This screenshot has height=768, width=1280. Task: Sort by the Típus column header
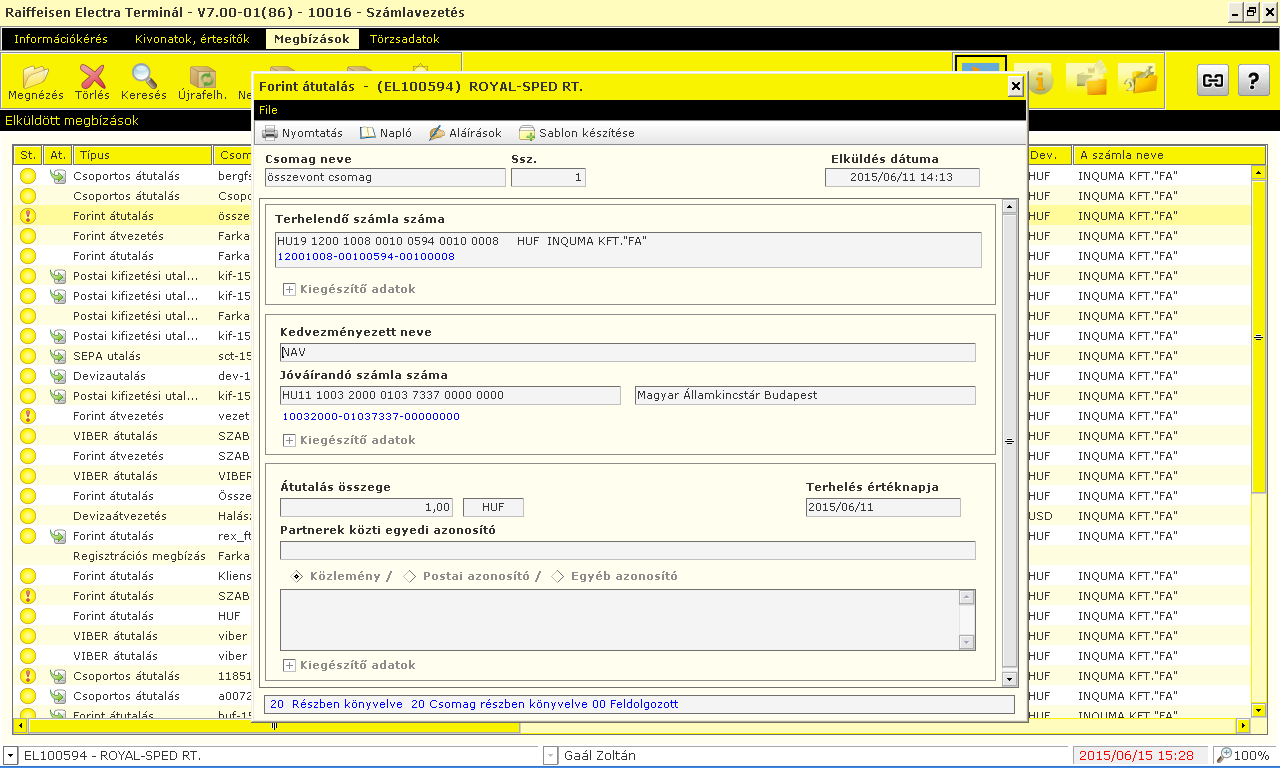click(x=143, y=155)
